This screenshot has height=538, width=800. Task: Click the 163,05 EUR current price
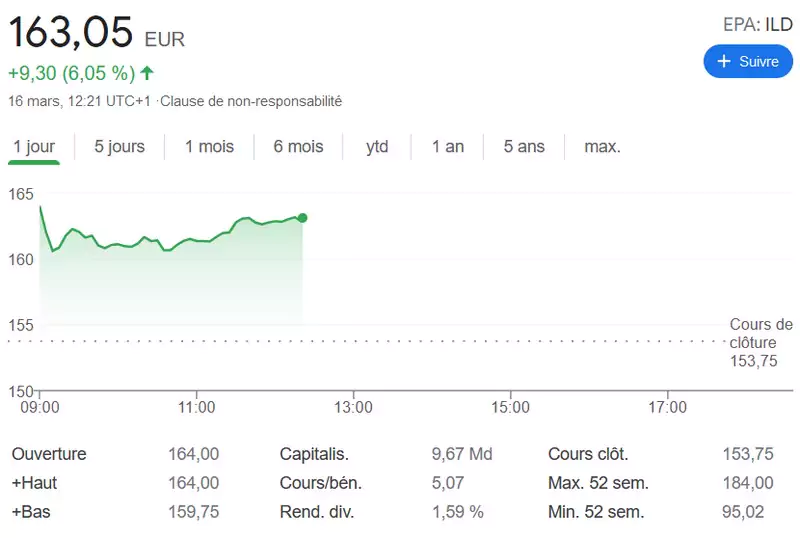point(72,32)
